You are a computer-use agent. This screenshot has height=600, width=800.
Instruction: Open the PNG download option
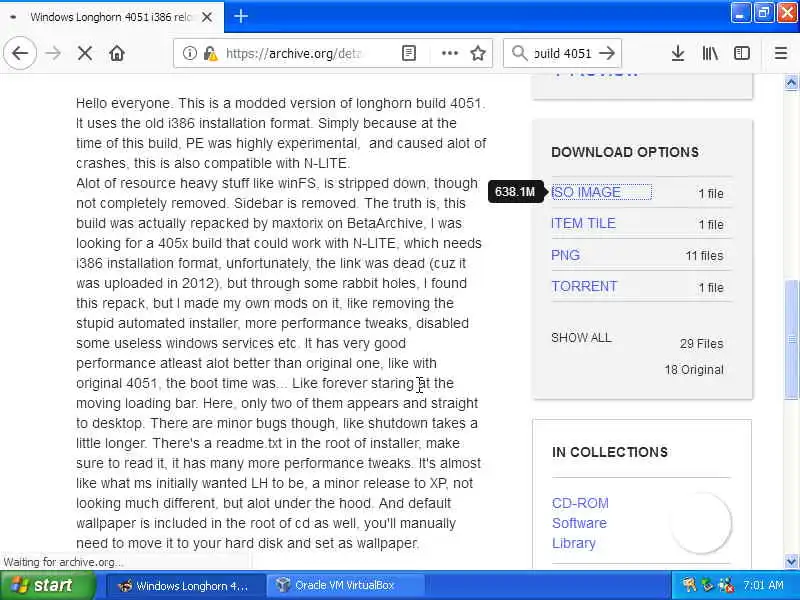(x=565, y=255)
